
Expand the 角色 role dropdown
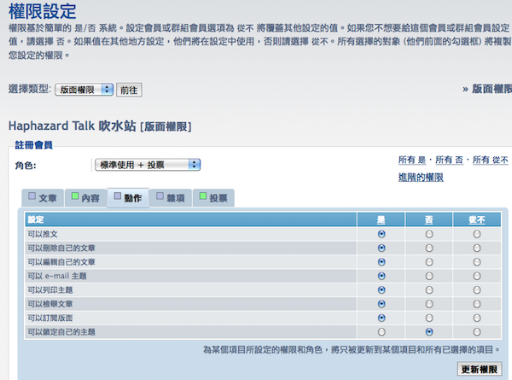(x=148, y=165)
